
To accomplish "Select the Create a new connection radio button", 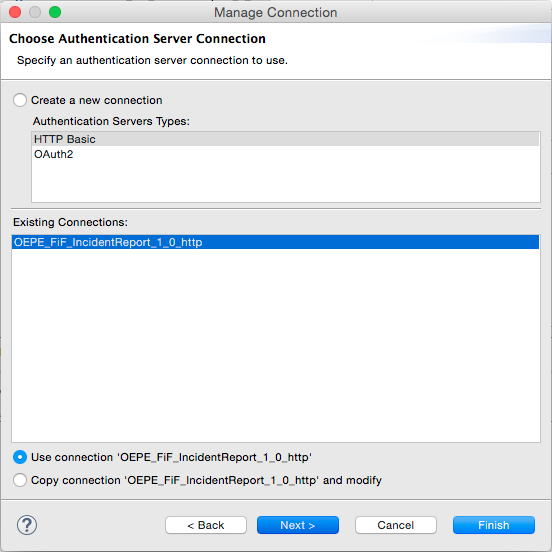I will 20,100.
